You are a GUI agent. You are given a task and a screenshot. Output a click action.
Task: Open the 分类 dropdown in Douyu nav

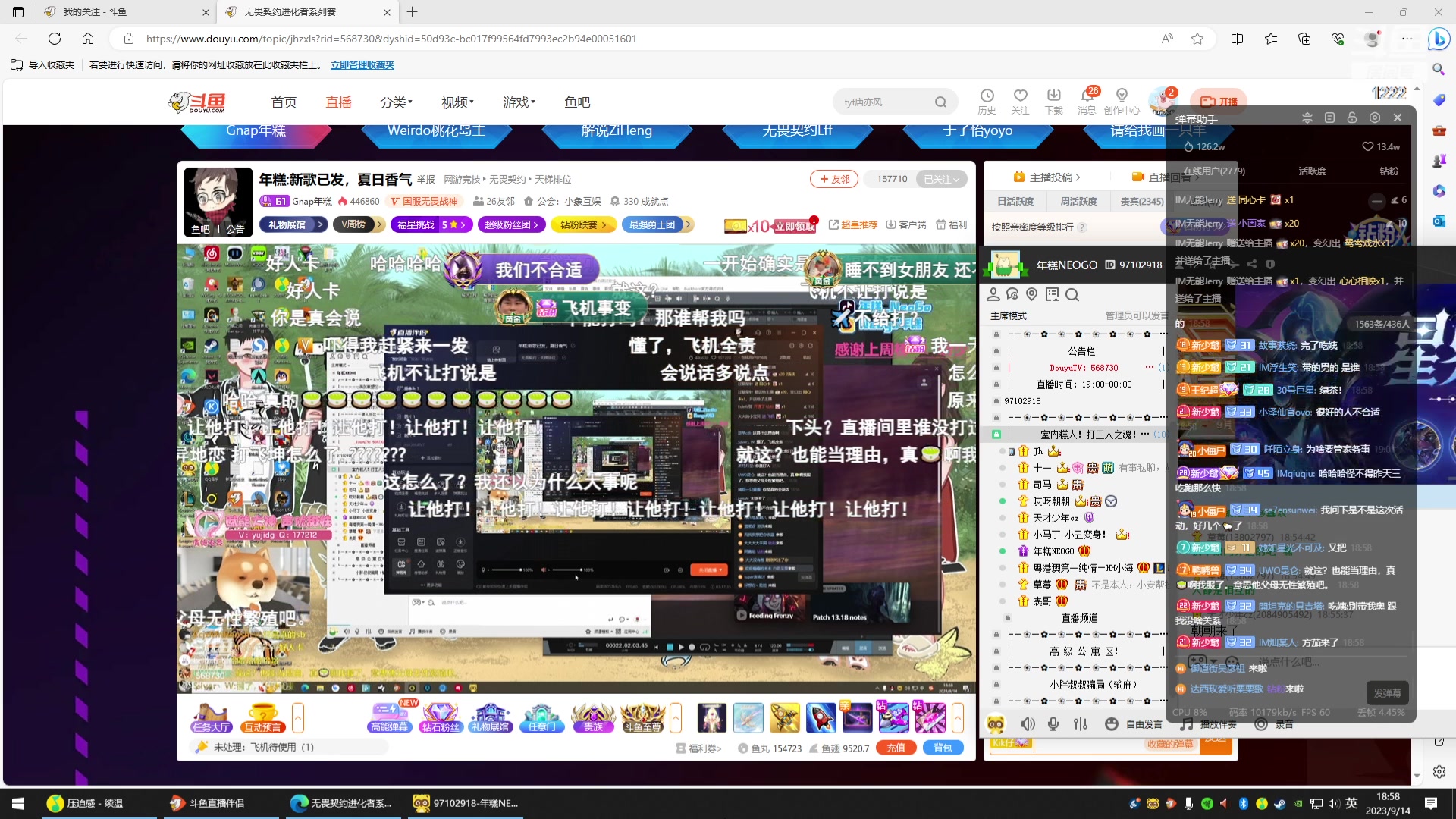pyautogui.click(x=397, y=102)
